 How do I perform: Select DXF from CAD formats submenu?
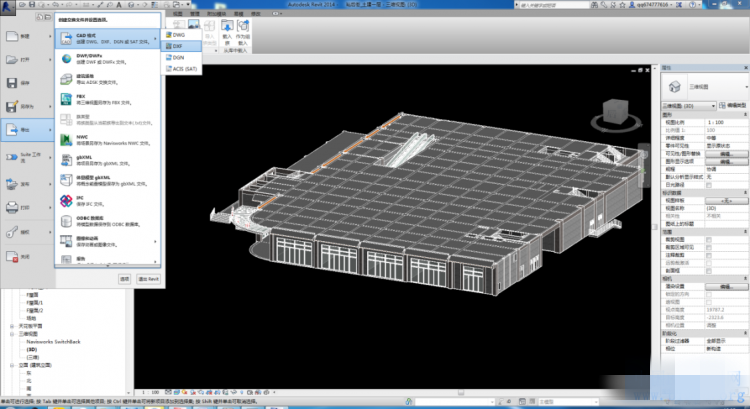(181, 46)
